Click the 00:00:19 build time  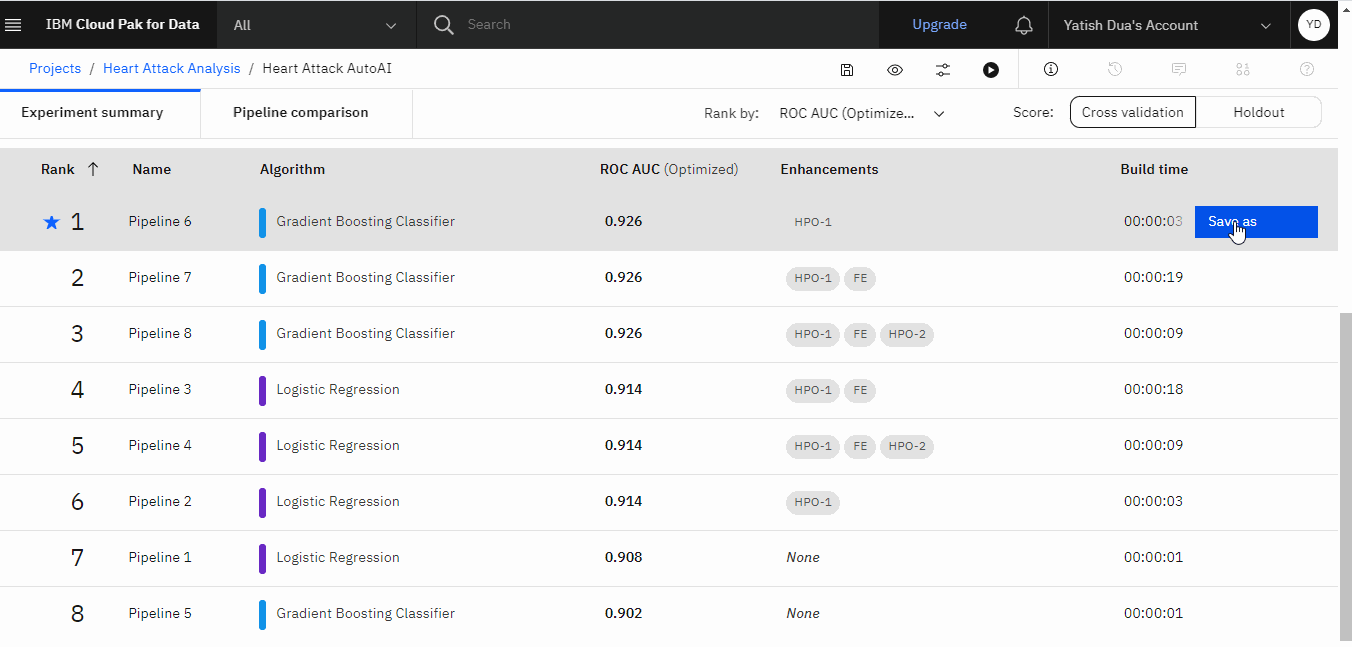pos(1153,278)
